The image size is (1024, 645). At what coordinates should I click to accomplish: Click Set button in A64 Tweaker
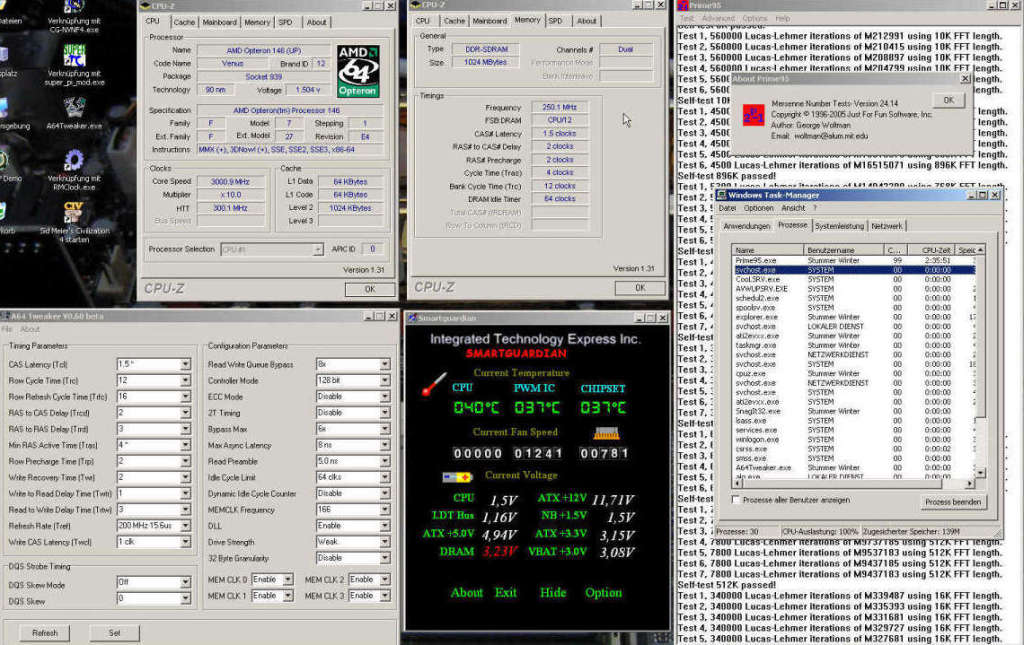[x=114, y=633]
